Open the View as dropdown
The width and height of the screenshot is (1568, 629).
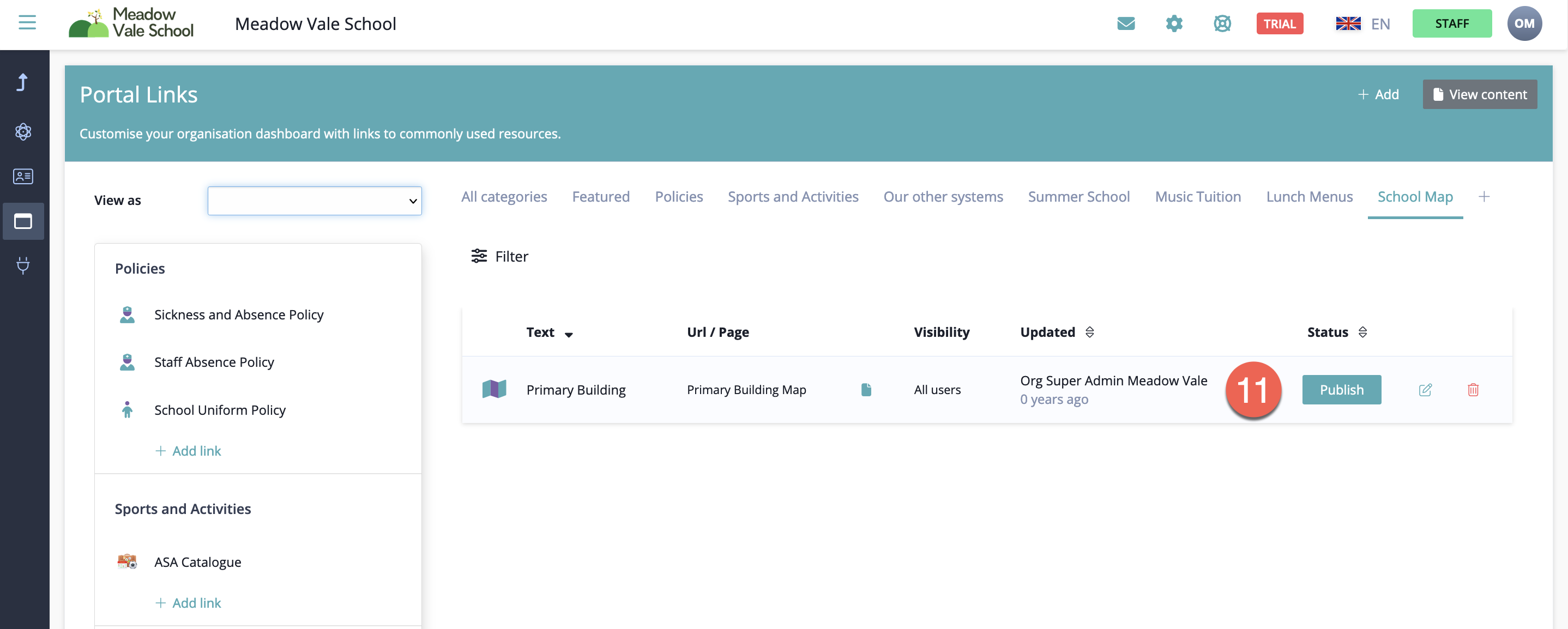[x=314, y=201]
